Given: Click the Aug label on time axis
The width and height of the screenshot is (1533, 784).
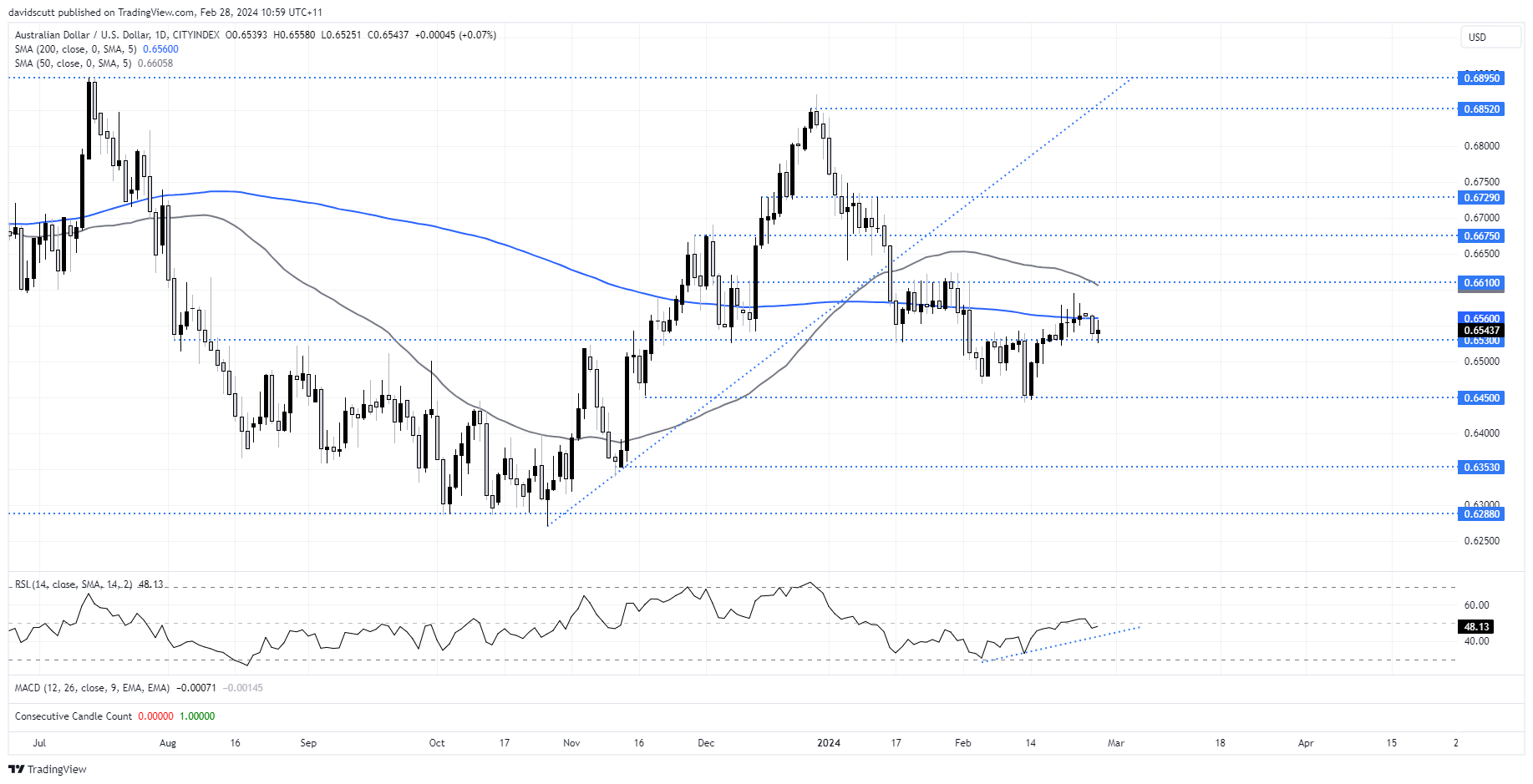Looking at the screenshot, I should pyautogui.click(x=168, y=743).
